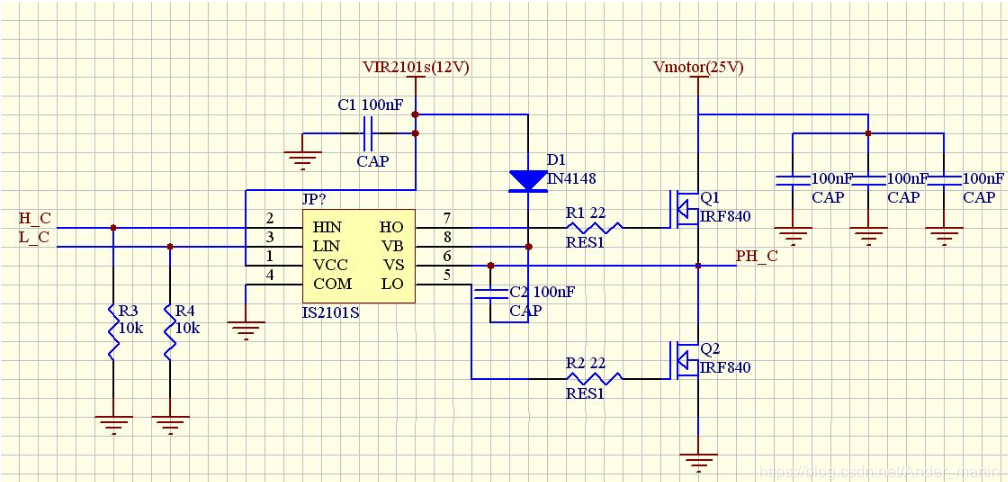Click the R1 22 ohm resistor symbol

pos(594,227)
